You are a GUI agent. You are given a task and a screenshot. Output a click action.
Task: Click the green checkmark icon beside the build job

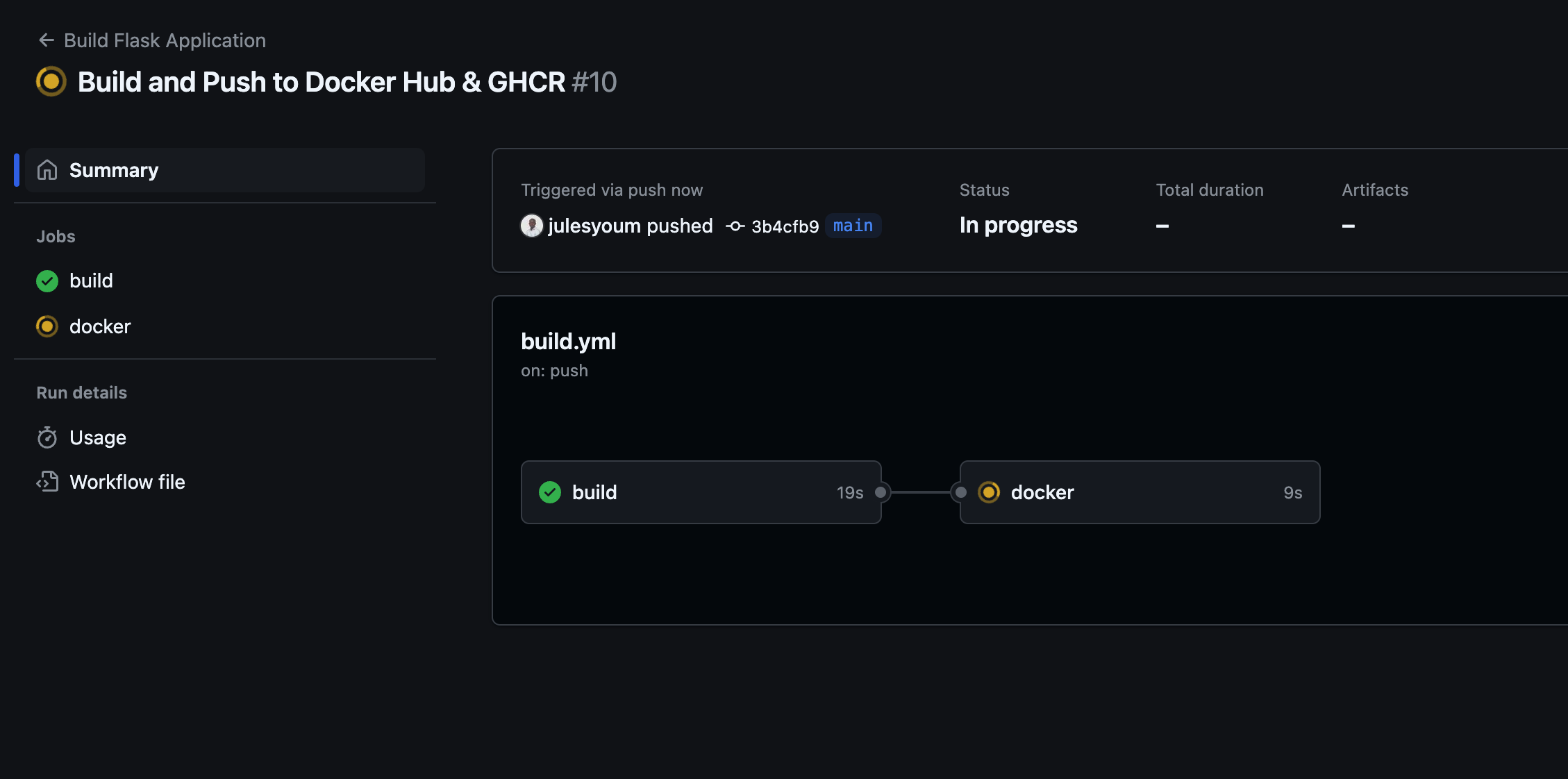(47, 280)
